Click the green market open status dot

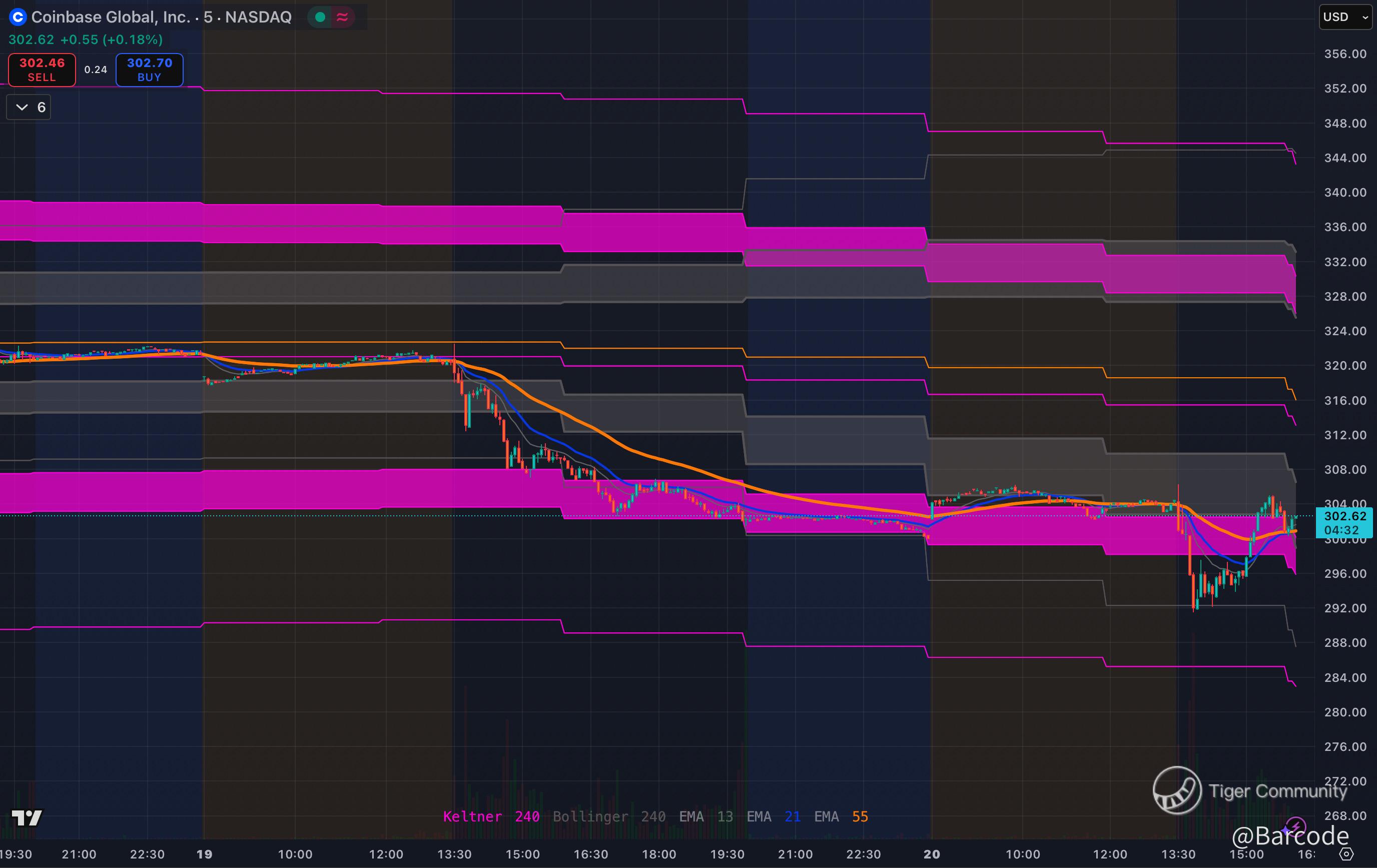coord(321,17)
